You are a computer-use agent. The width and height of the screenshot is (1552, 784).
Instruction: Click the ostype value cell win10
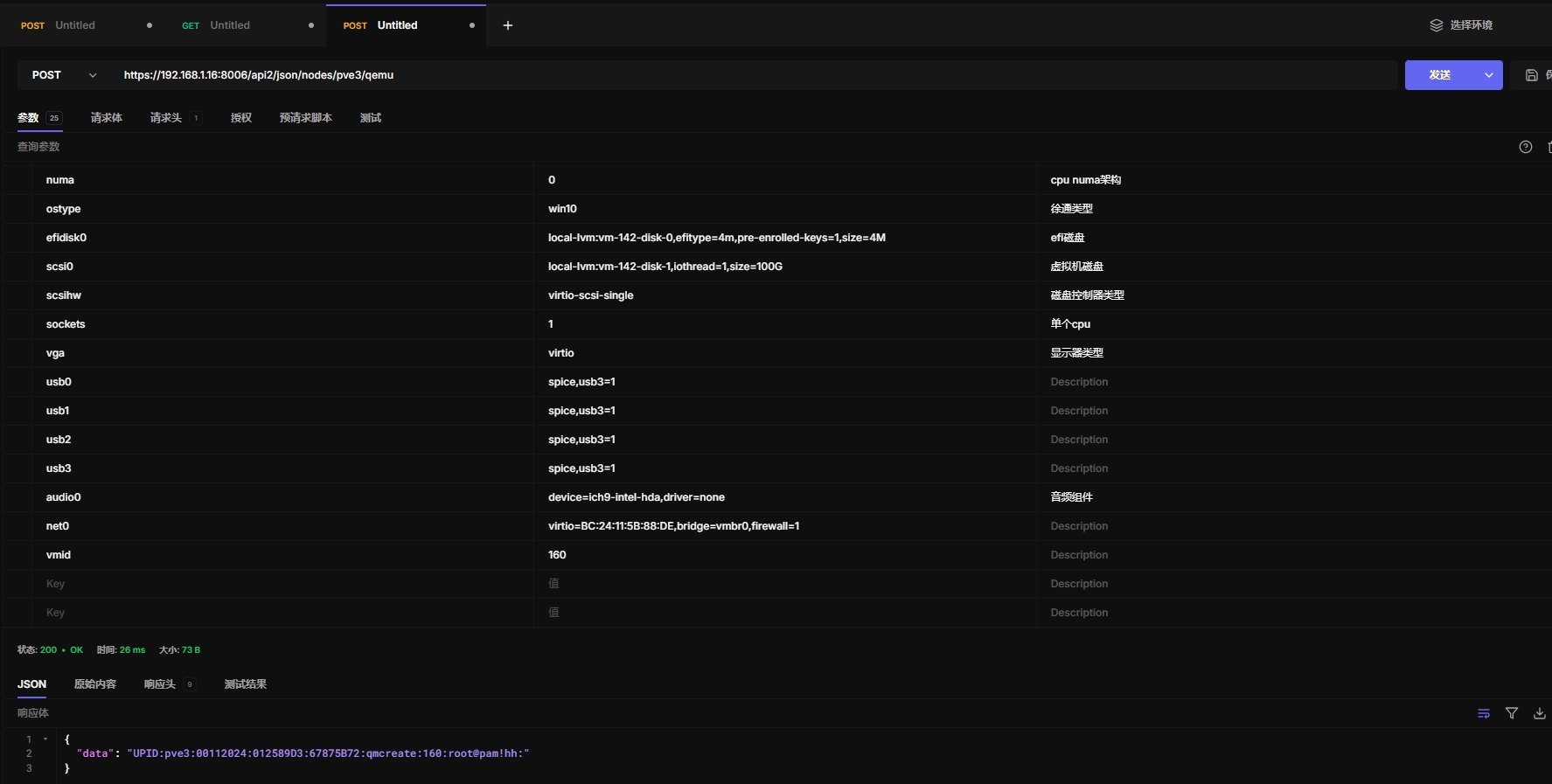click(x=562, y=209)
